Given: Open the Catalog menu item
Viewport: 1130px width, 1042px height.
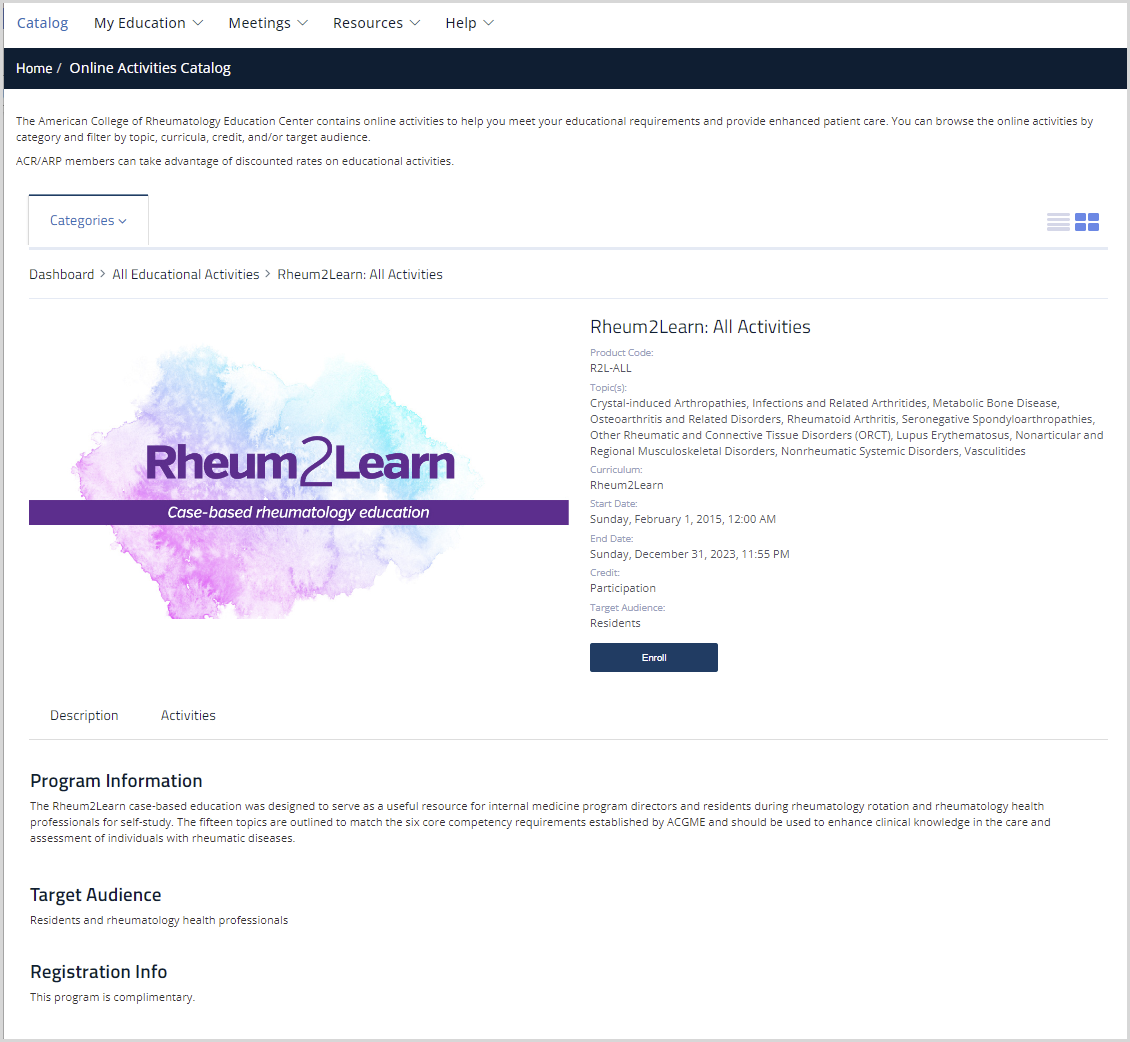Looking at the screenshot, I should [x=43, y=23].
